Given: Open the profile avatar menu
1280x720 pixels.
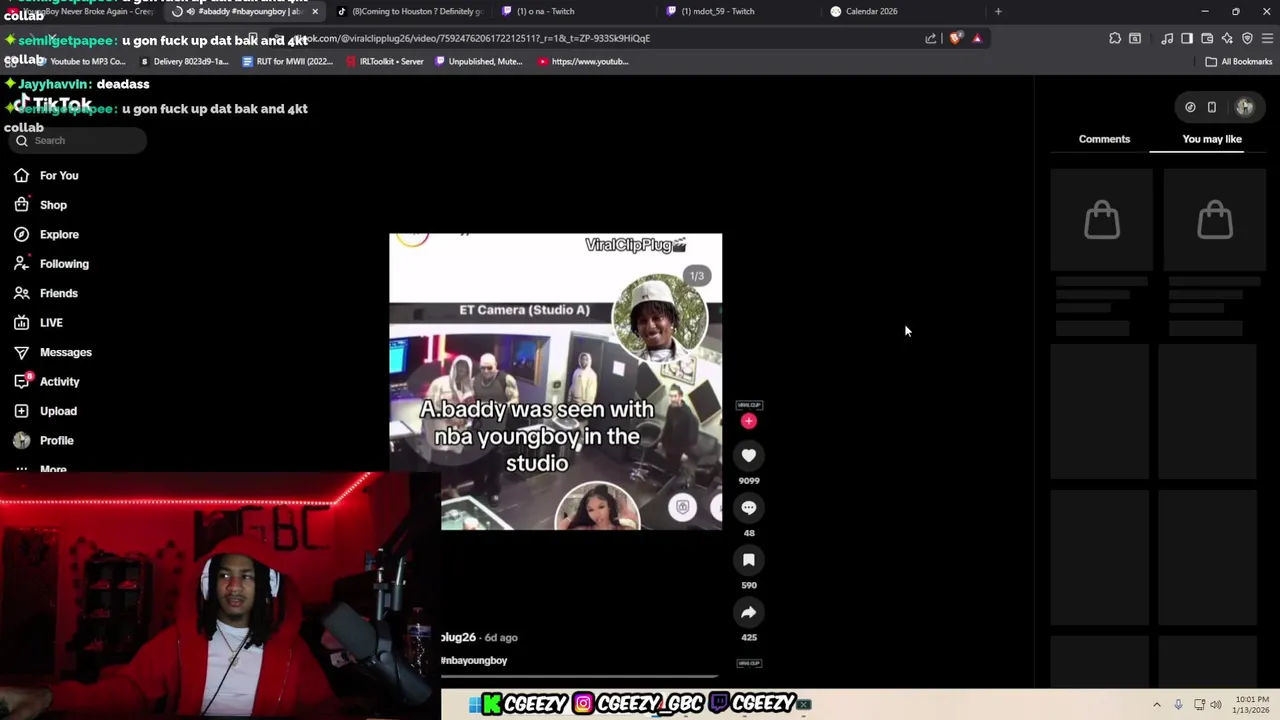Looking at the screenshot, I should click(x=1245, y=107).
